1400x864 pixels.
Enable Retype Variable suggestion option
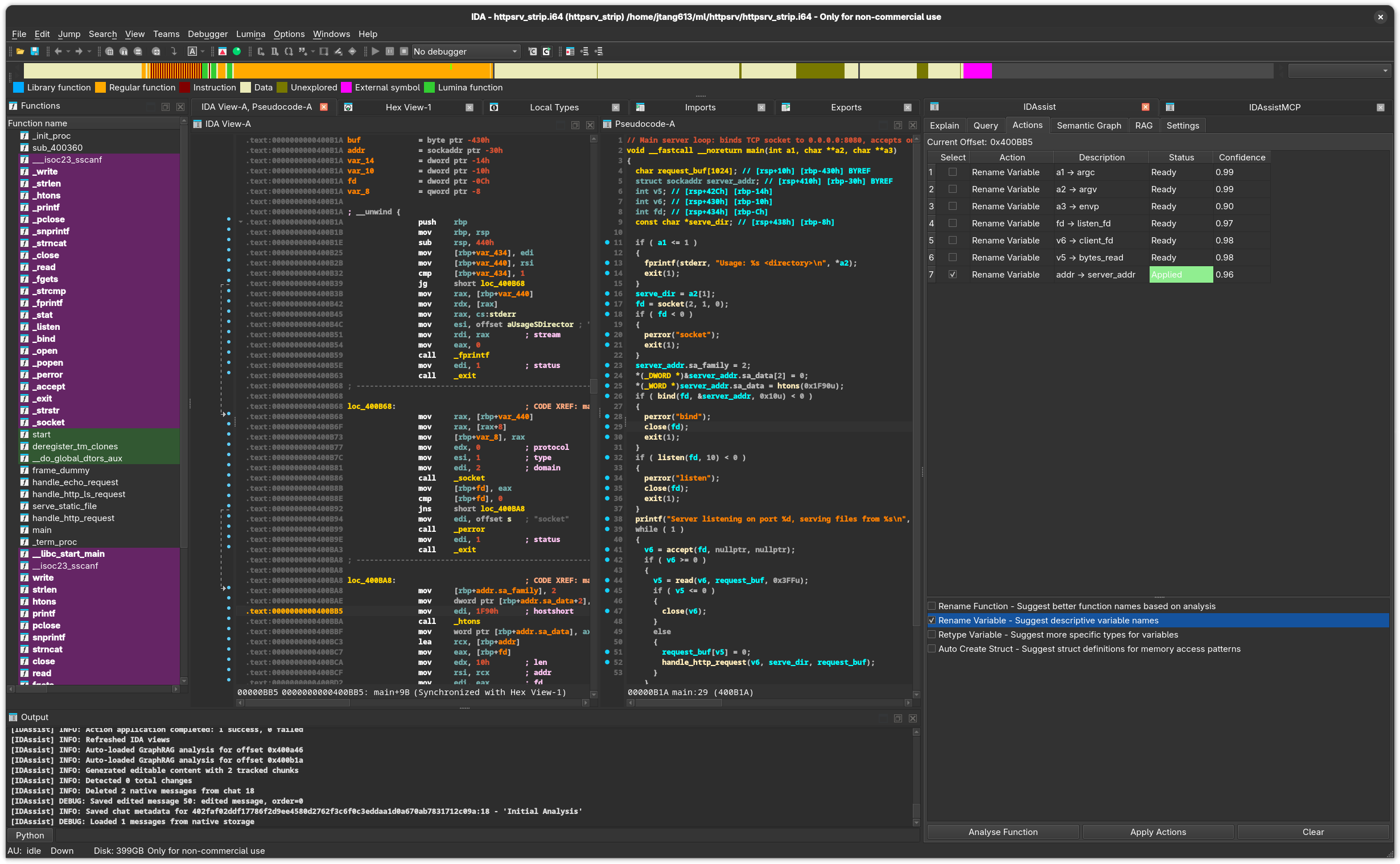click(932, 634)
